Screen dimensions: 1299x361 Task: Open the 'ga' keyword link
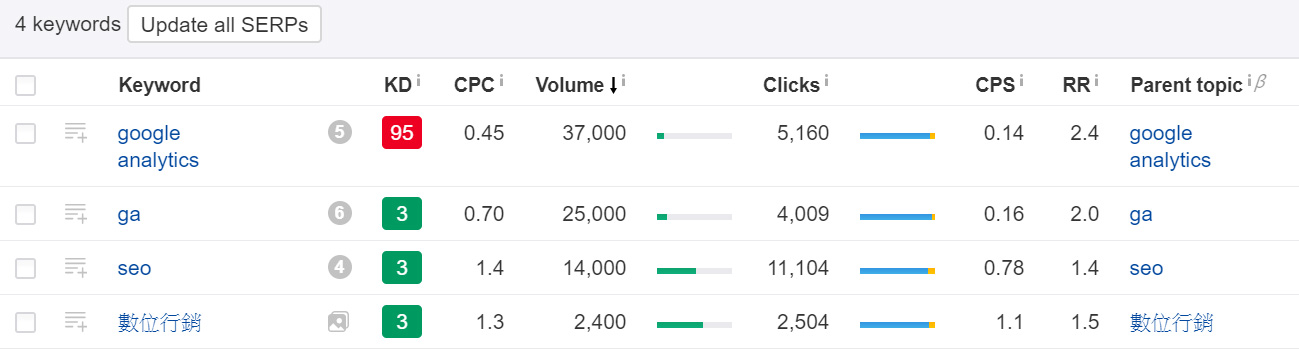(x=129, y=214)
